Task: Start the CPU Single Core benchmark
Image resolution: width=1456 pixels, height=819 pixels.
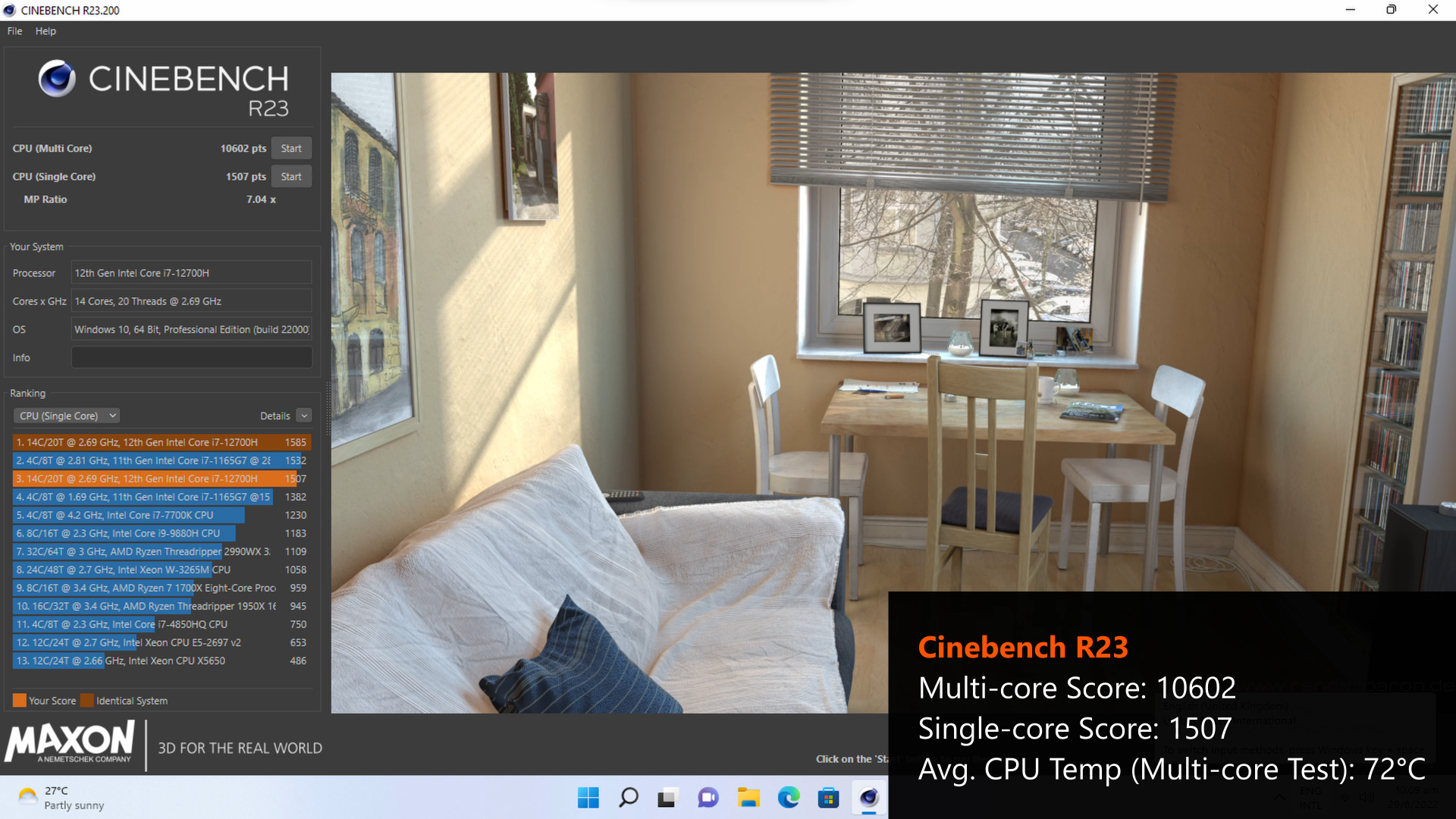Action: coord(291,177)
